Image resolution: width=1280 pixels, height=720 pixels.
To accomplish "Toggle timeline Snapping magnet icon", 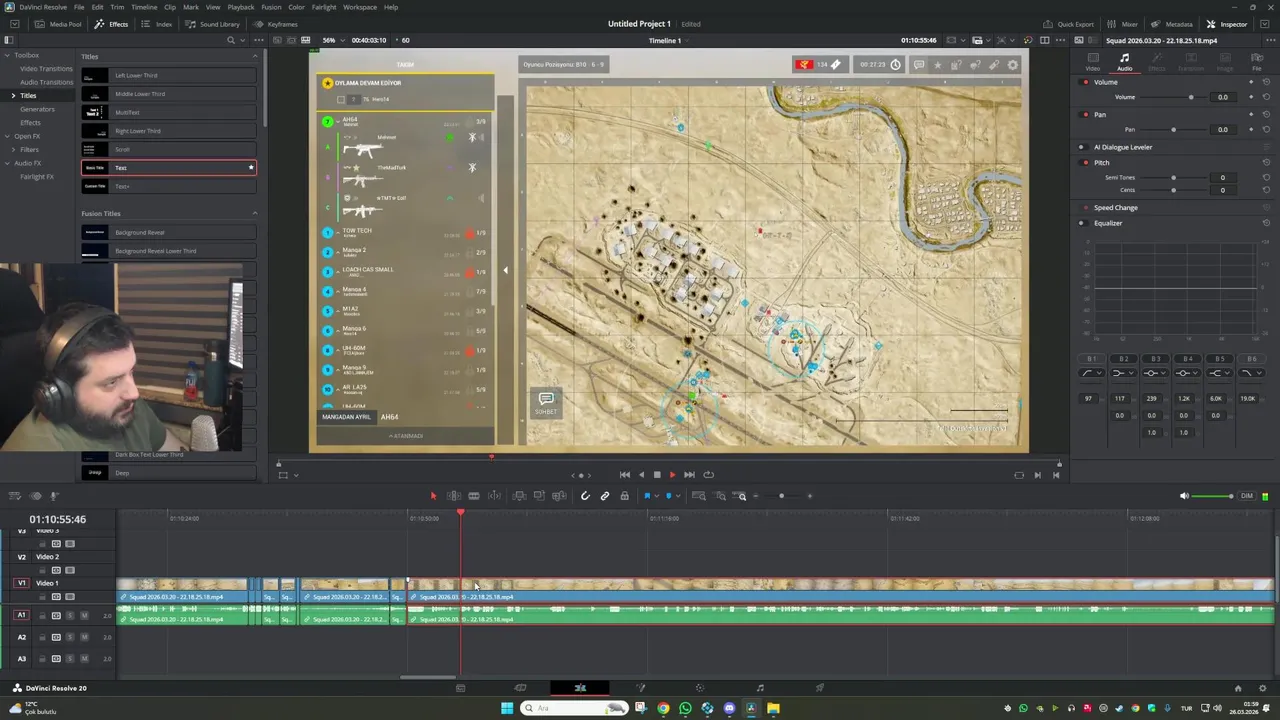I will point(585,496).
